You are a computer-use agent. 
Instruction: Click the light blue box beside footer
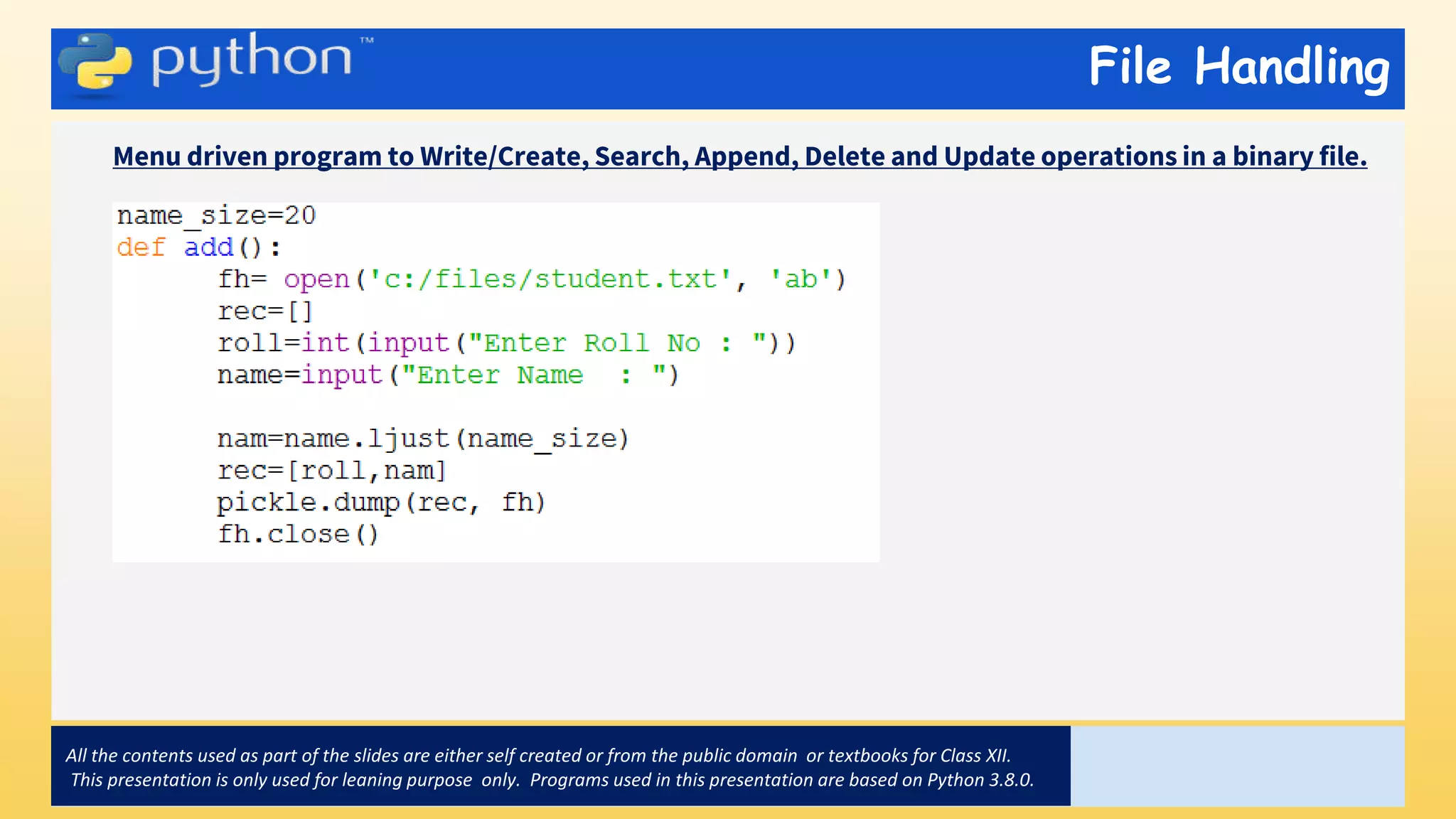coord(1238,766)
